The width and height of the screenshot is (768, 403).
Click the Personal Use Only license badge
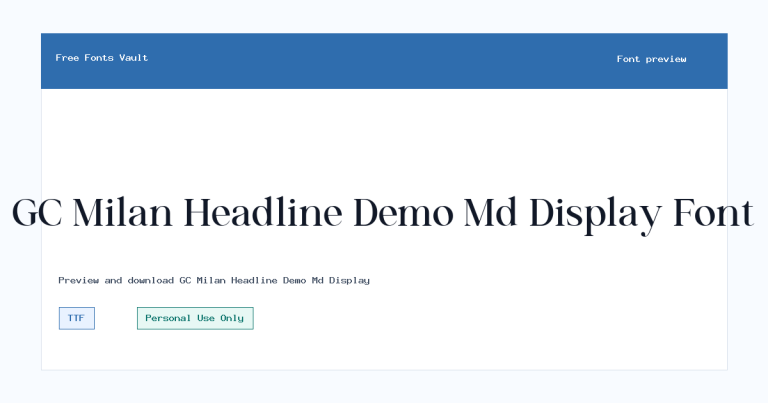(195, 318)
